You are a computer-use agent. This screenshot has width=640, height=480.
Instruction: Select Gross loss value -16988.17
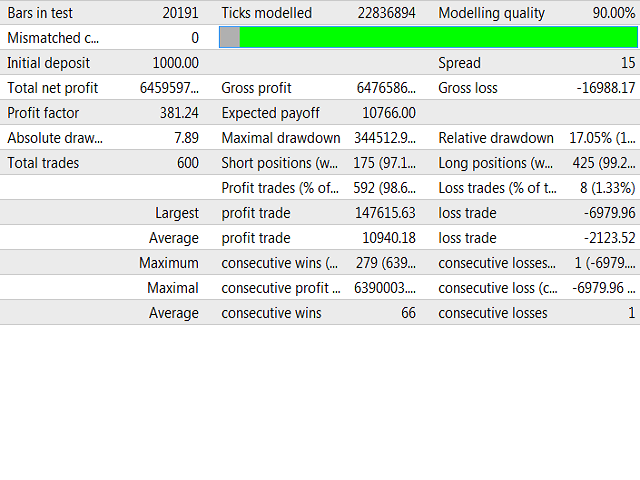point(606,88)
